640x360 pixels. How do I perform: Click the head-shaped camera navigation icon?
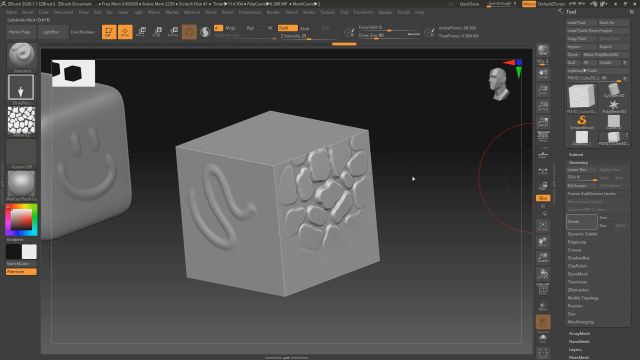(x=498, y=84)
